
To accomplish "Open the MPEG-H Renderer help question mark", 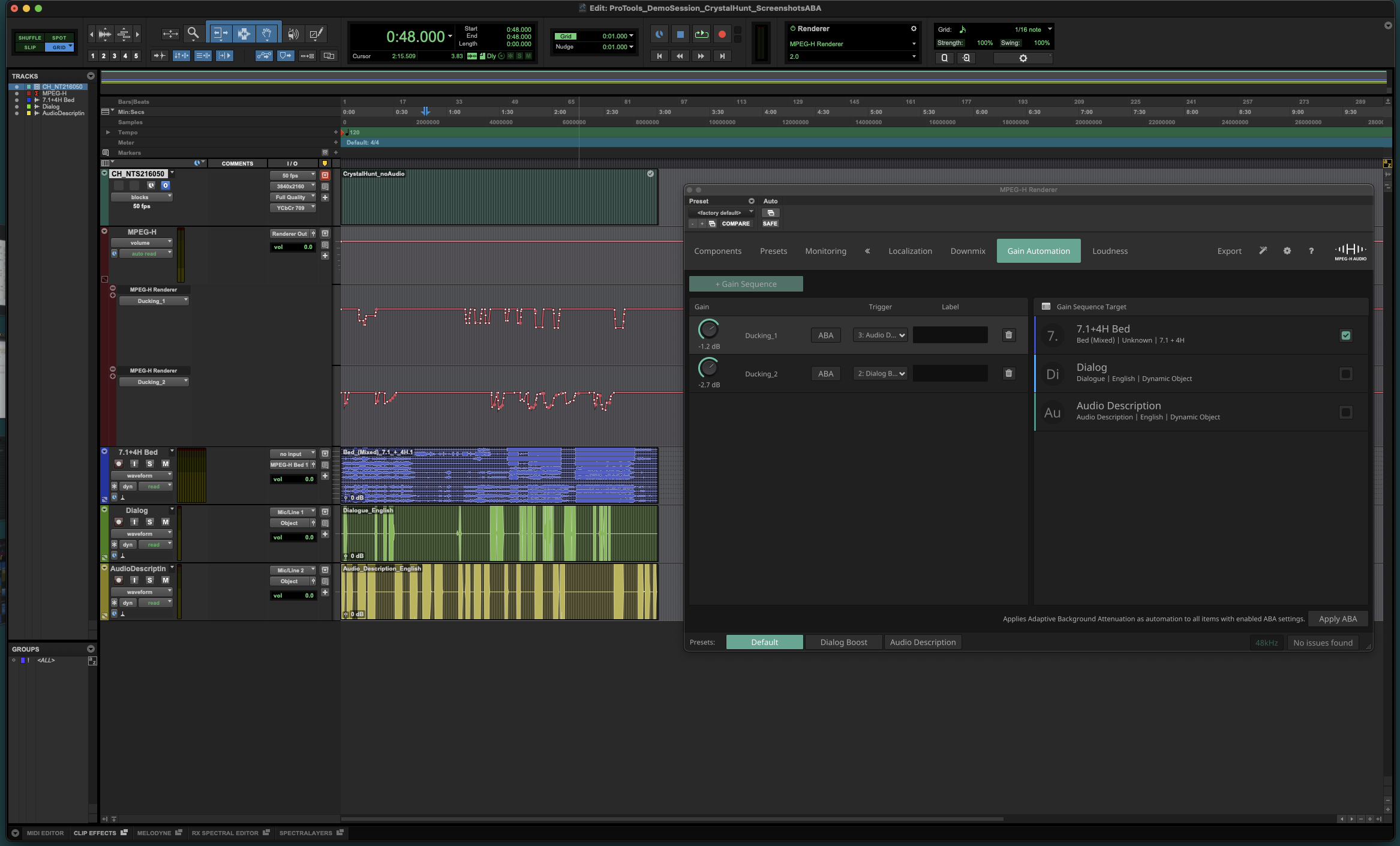I will [x=1311, y=251].
